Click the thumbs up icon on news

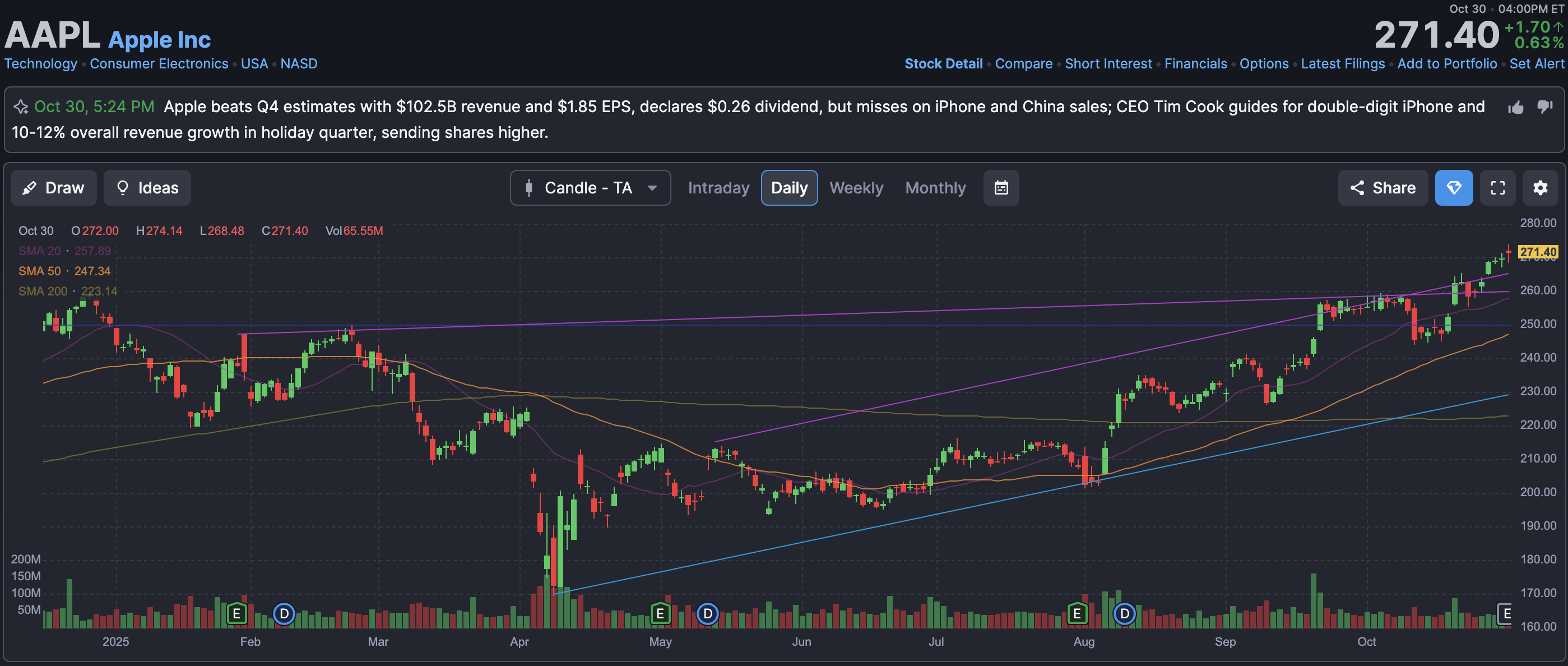[x=1516, y=108]
